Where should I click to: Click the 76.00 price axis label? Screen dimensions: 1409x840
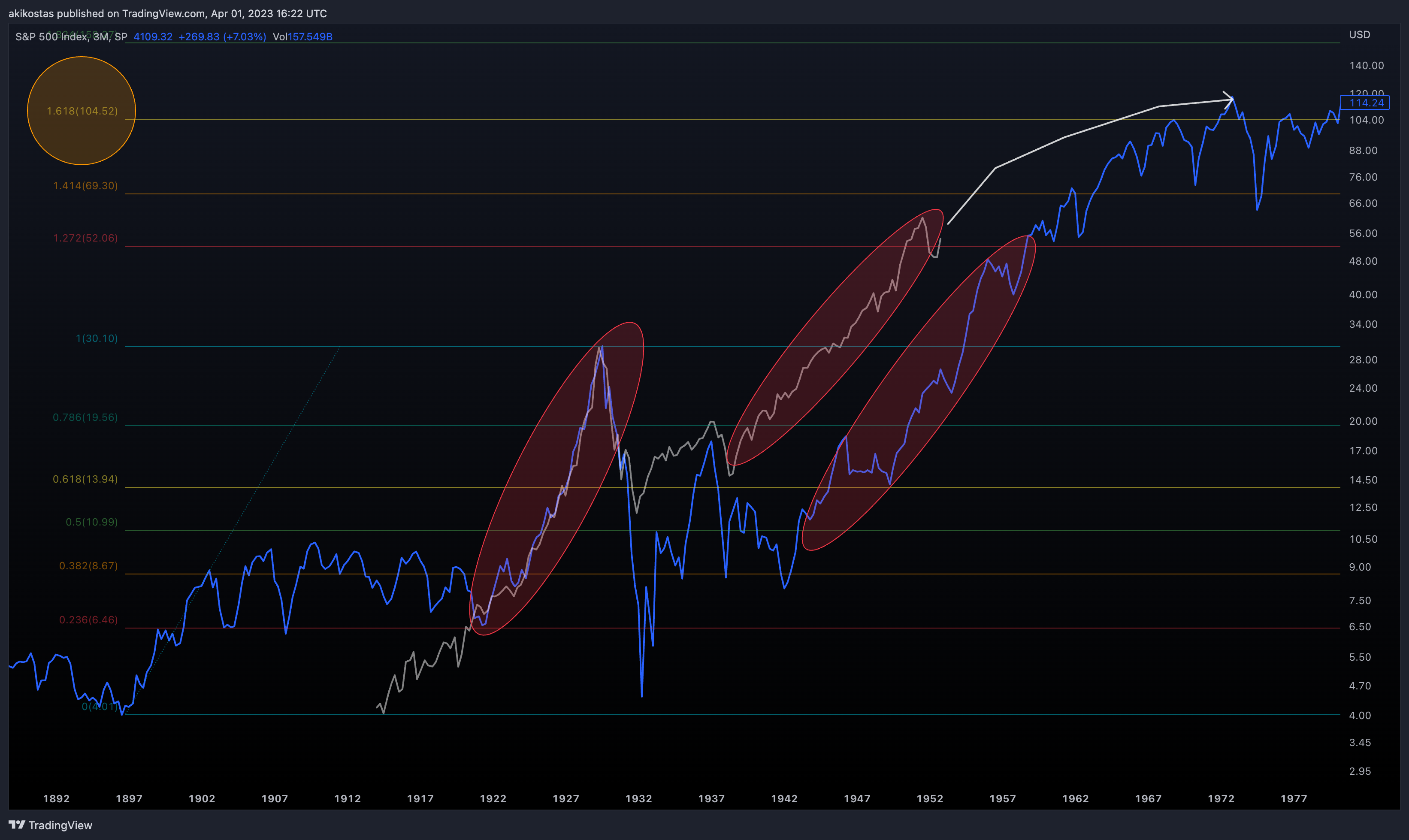click(x=1363, y=177)
